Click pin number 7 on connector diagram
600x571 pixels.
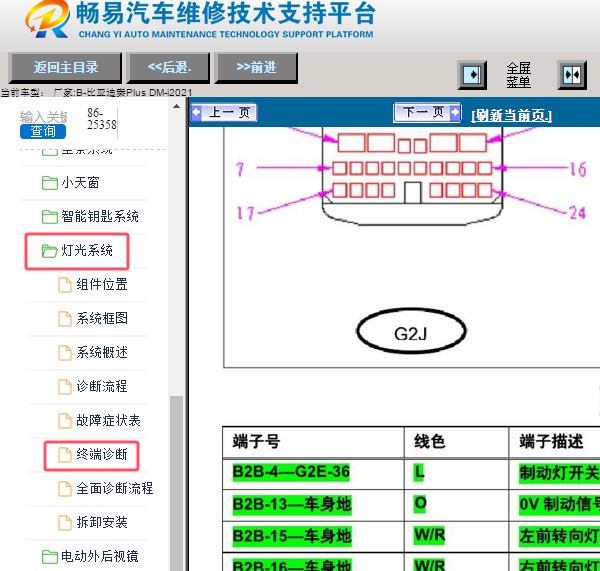[x=240, y=169]
